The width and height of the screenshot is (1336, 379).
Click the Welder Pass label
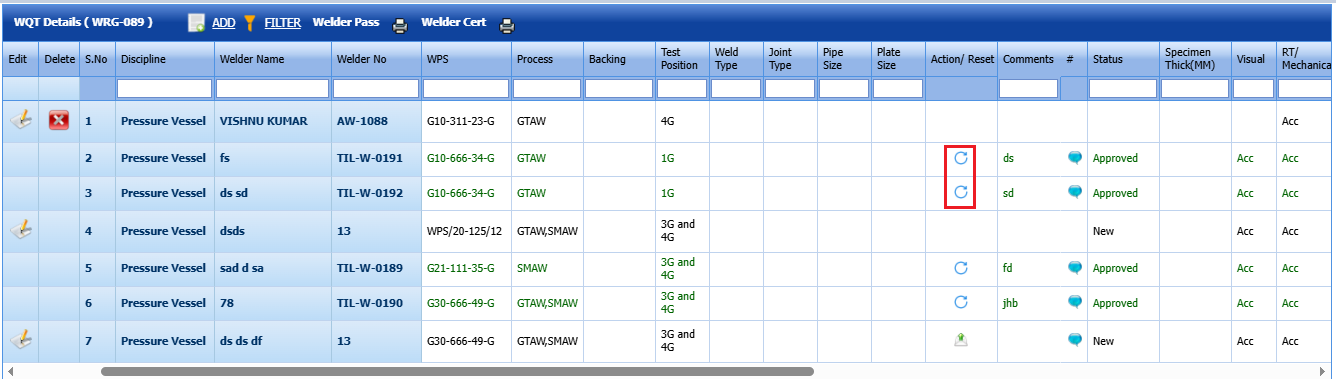[346, 22]
